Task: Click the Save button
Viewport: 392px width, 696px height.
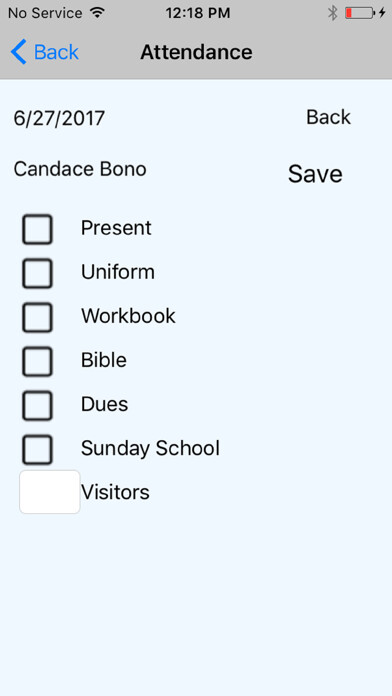Action: pyautogui.click(x=315, y=174)
